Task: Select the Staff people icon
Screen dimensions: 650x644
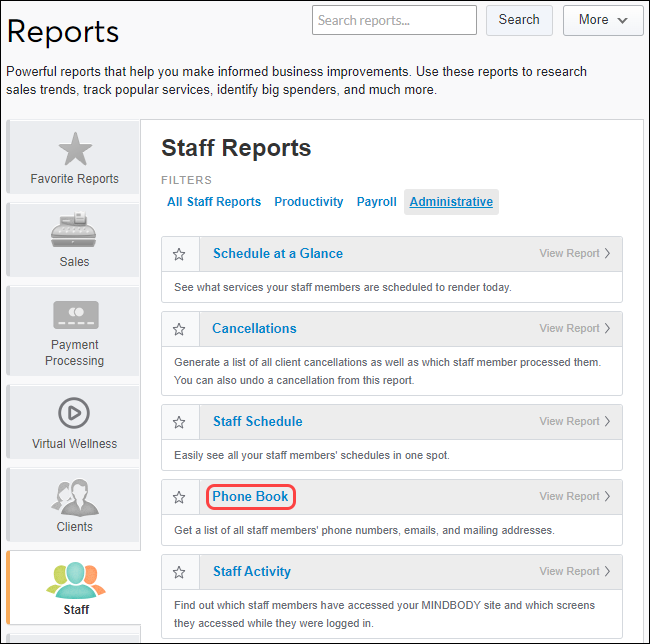Action: pyautogui.click(x=76, y=580)
